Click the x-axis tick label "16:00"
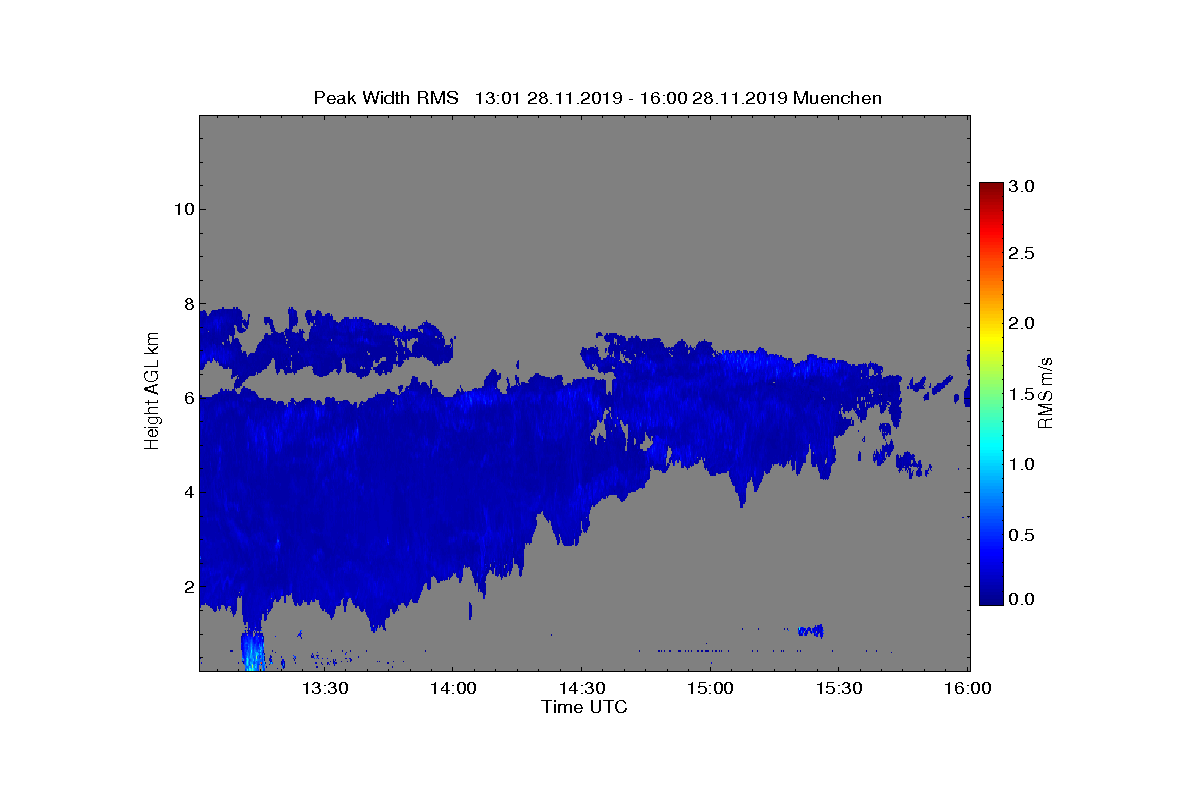 [x=968, y=688]
